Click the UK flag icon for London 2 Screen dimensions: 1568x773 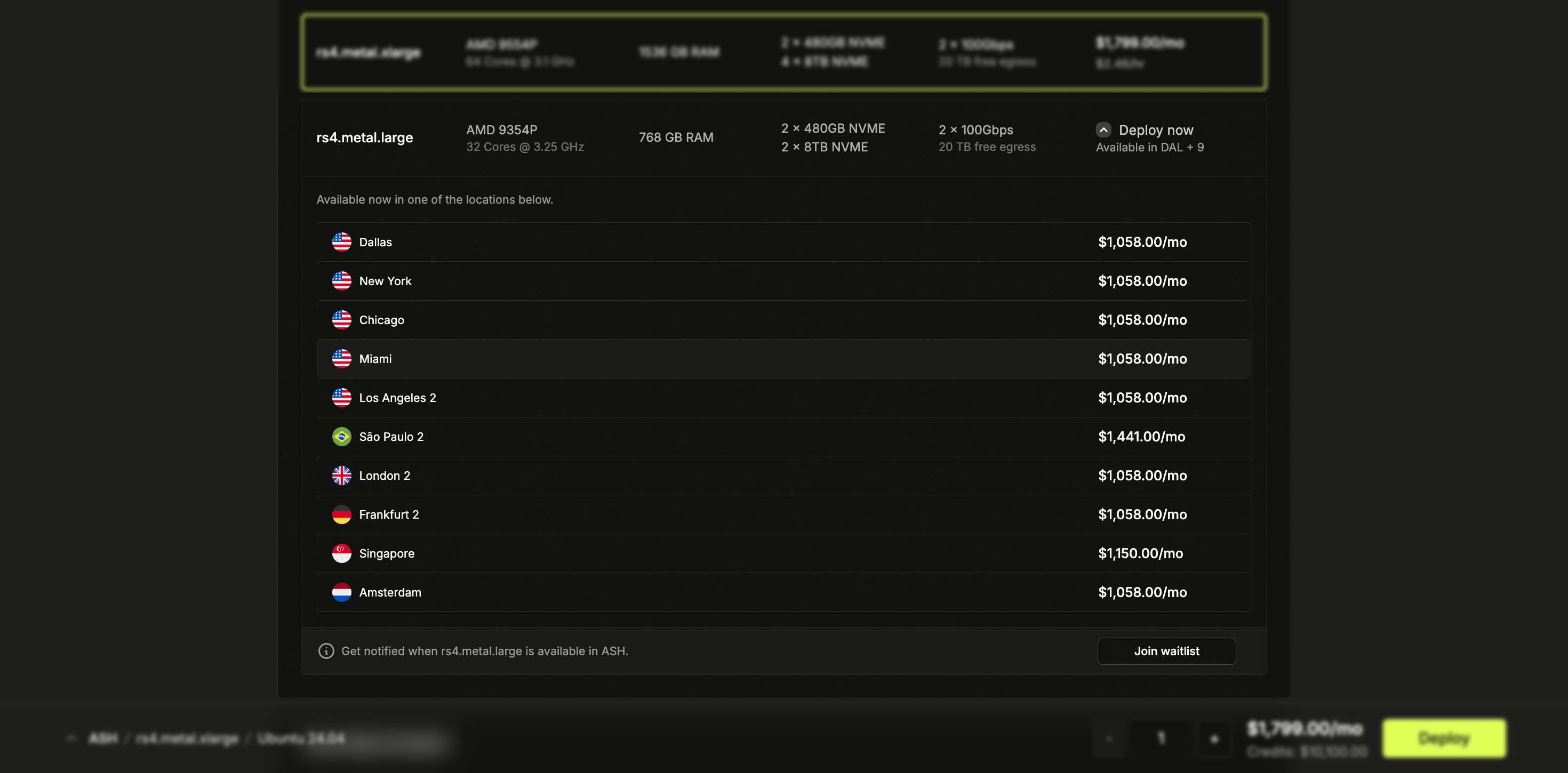pyautogui.click(x=341, y=476)
